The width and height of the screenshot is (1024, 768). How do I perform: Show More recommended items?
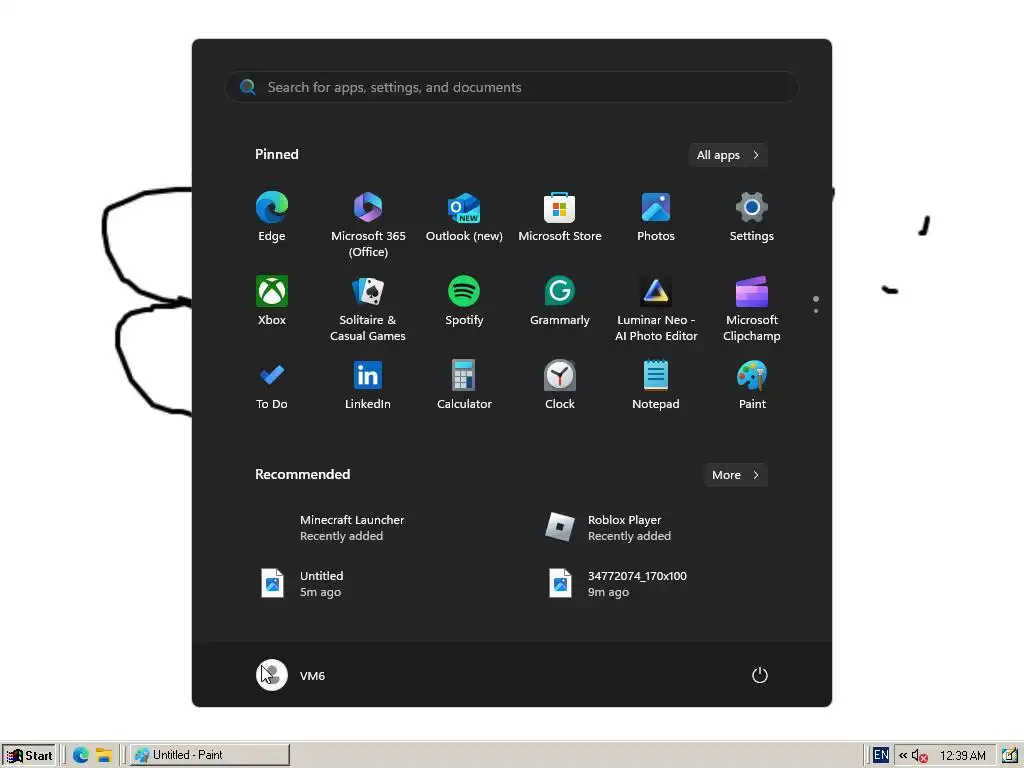[735, 475]
